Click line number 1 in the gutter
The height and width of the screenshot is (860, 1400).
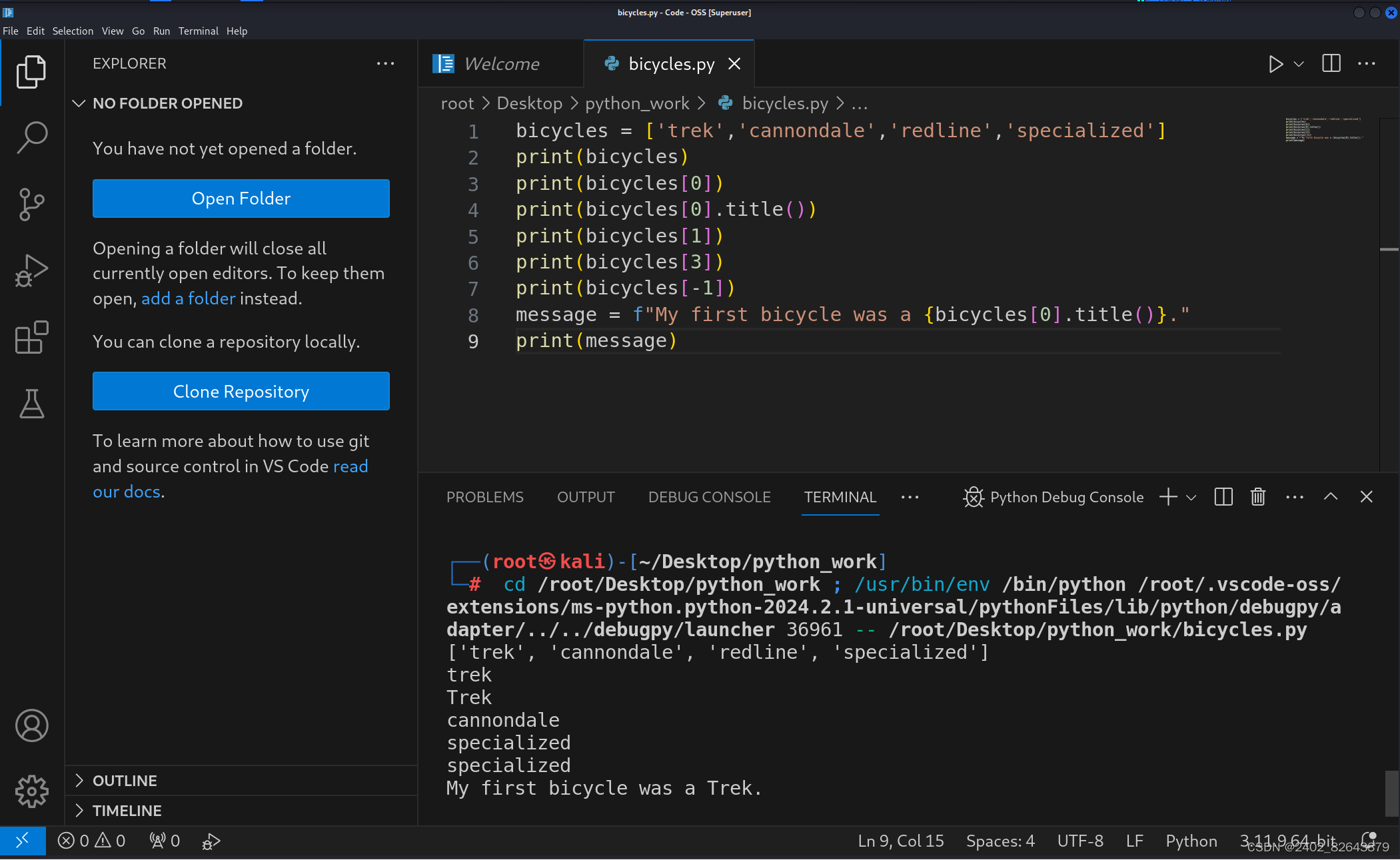(473, 131)
